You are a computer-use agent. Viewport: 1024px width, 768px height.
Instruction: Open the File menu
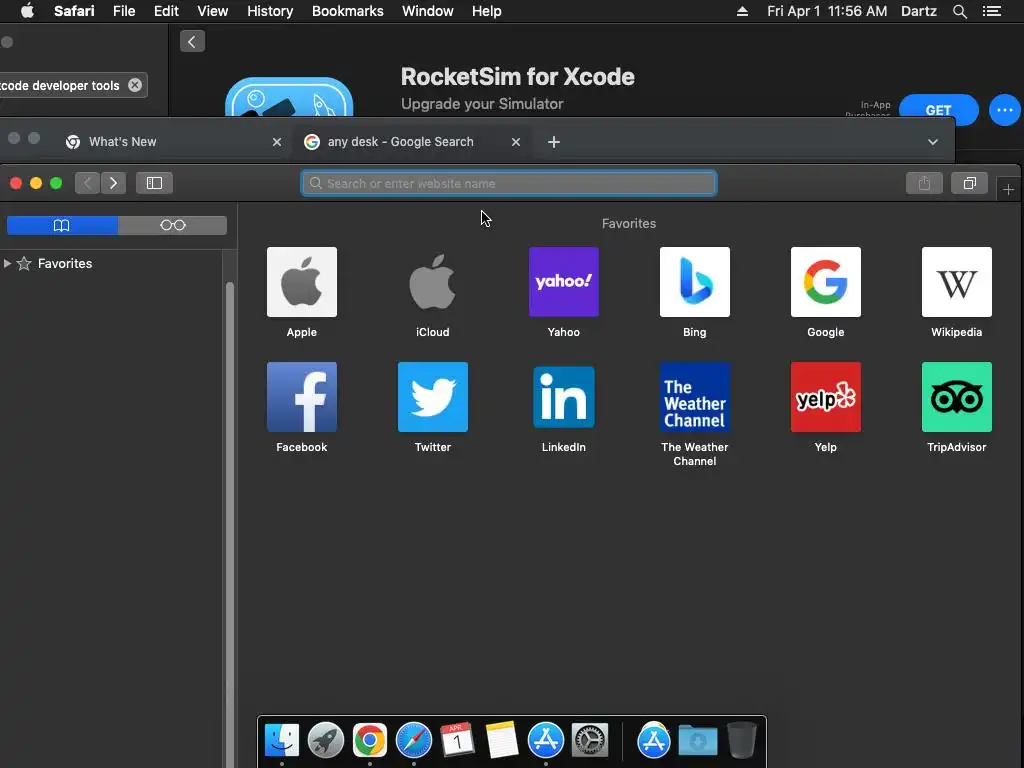point(123,11)
